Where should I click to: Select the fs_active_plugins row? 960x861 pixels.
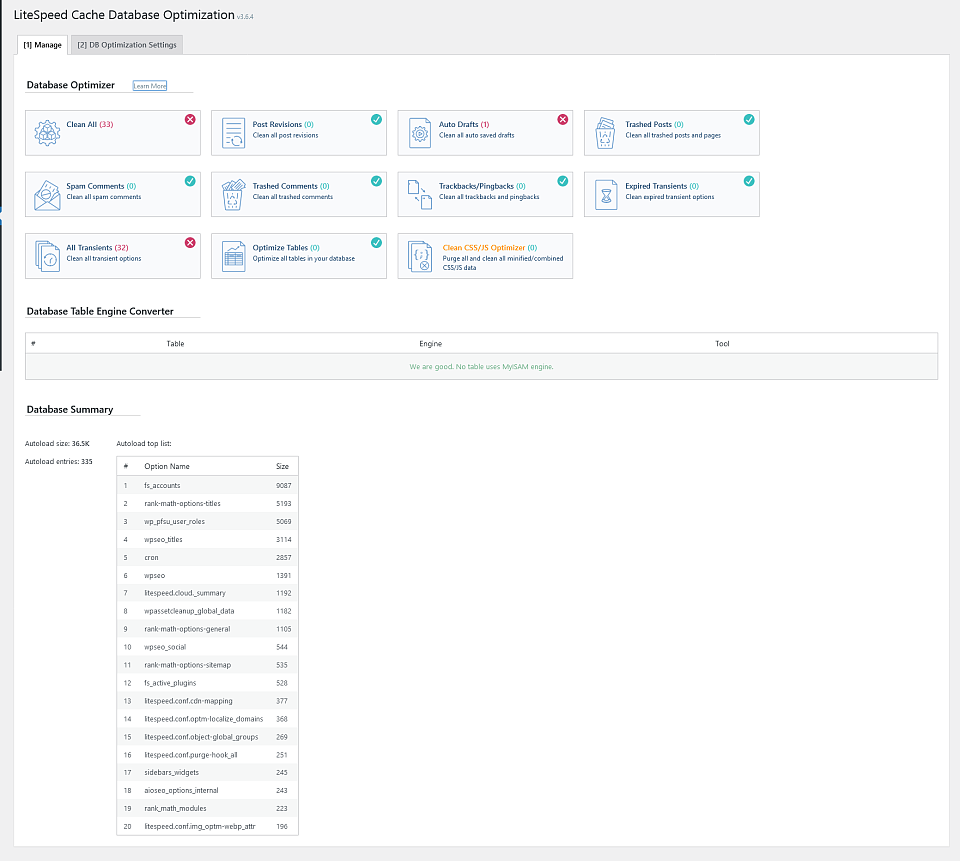point(208,683)
